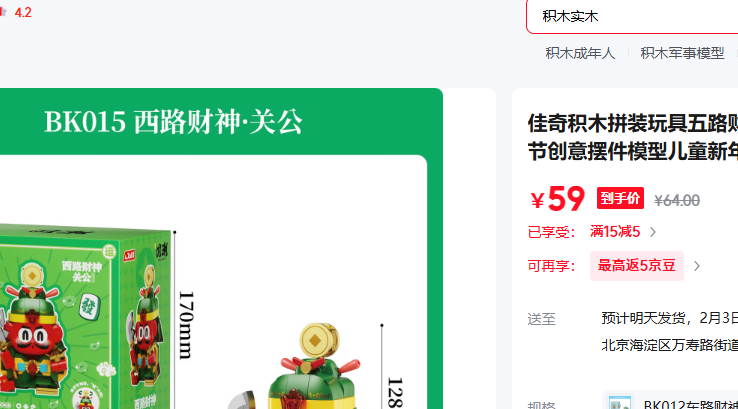Viewport: 738px width, 409px height.
Task: Click the crossed-out ¥64.00 original price
Action: [x=677, y=200]
